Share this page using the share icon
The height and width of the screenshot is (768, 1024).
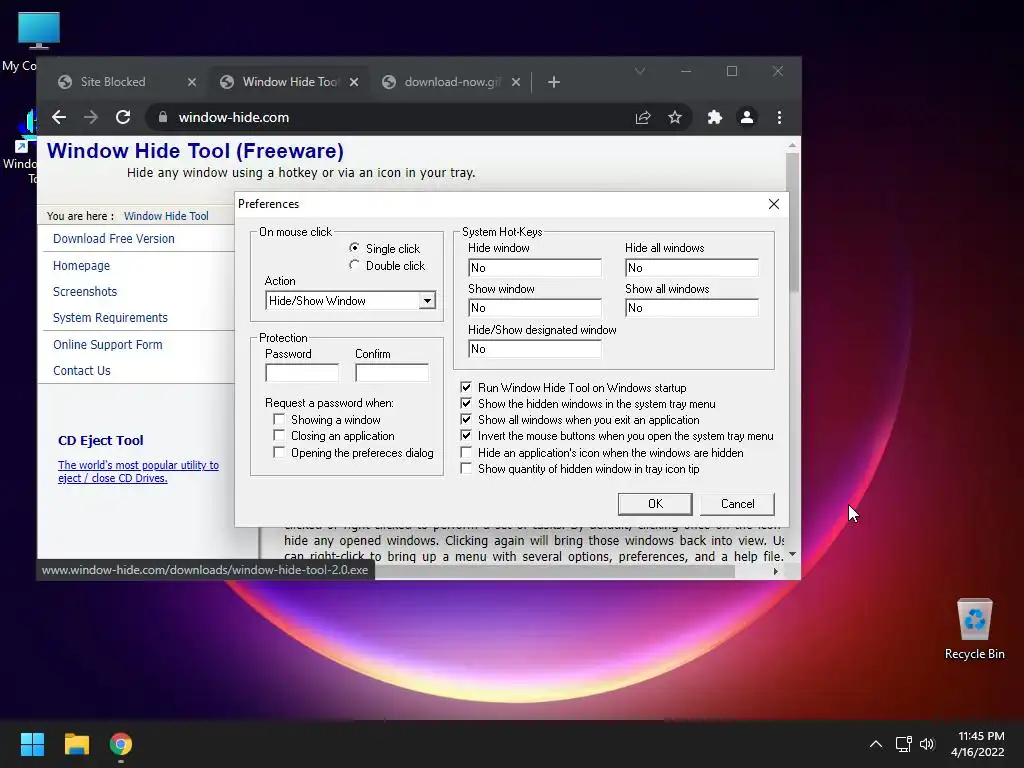643,118
